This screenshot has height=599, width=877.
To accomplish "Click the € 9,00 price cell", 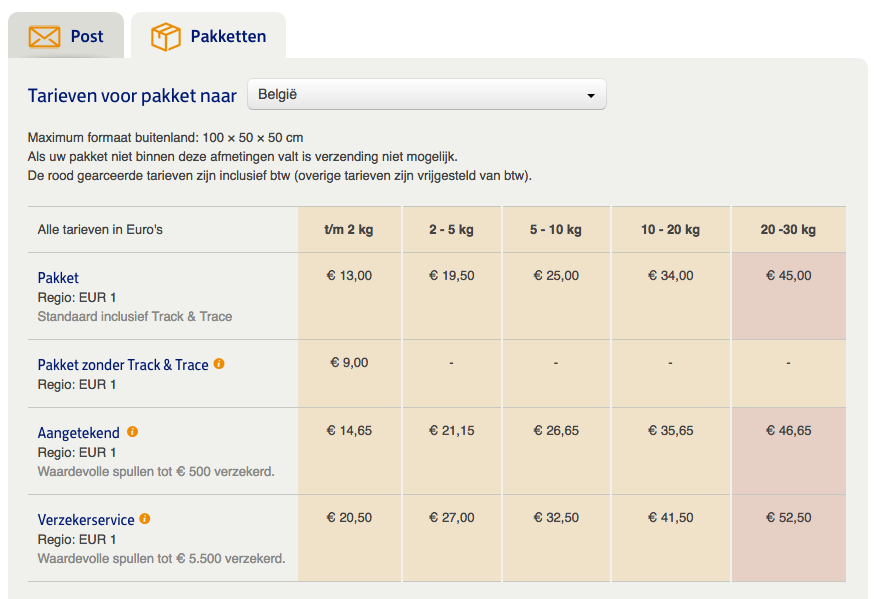I will [349, 374].
